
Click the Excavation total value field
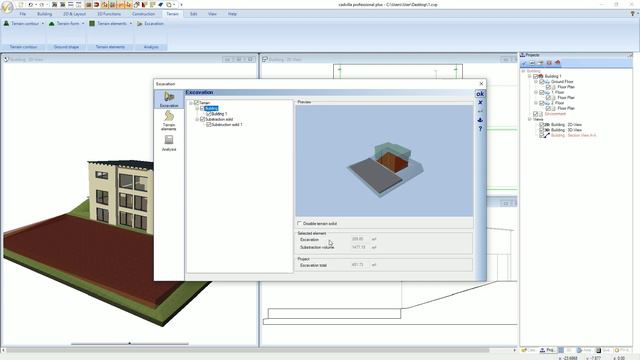pos(359,265)
